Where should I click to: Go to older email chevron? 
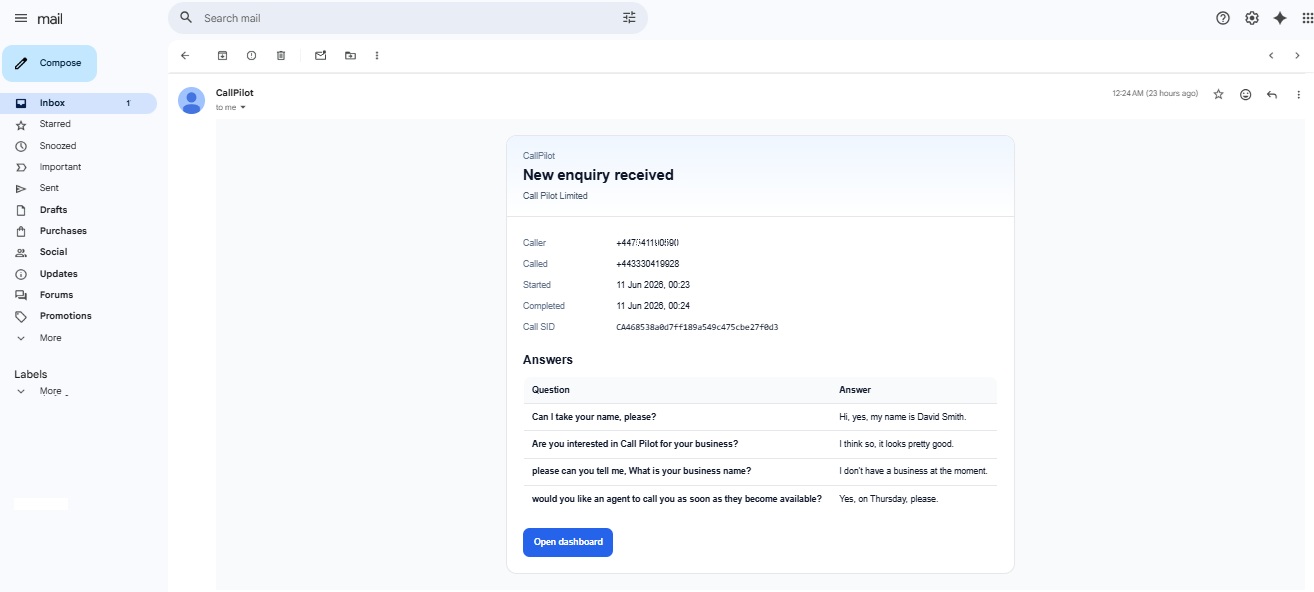[1298, 56]
